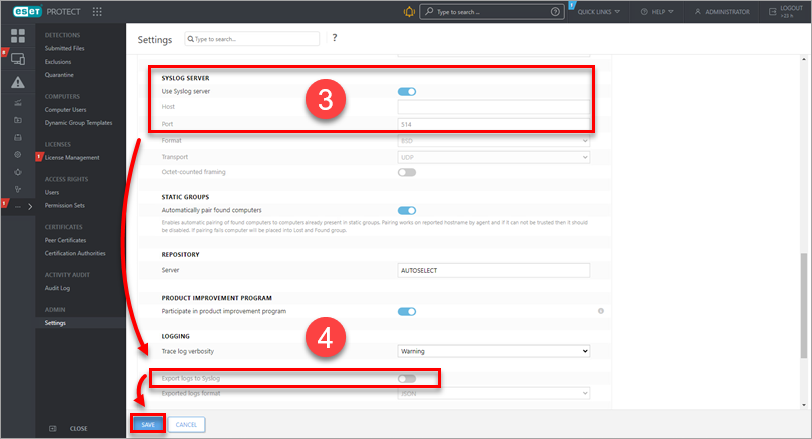
Task: Open the Dashboard grid icon in sidebar
Action: (x=18, y=36)
